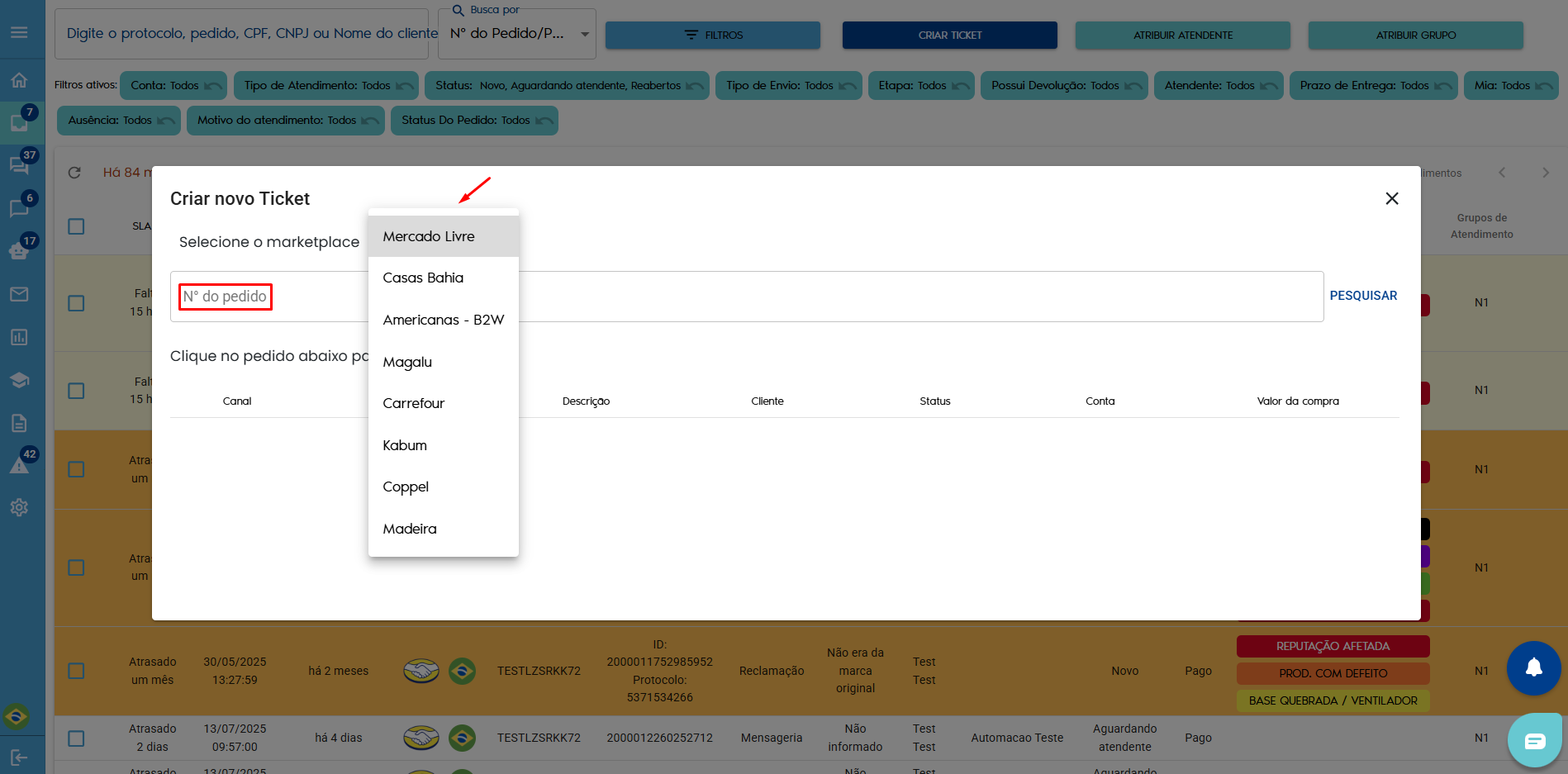Open the document icon in sidebar
The image size is (1568, 774).
point(19,423)
